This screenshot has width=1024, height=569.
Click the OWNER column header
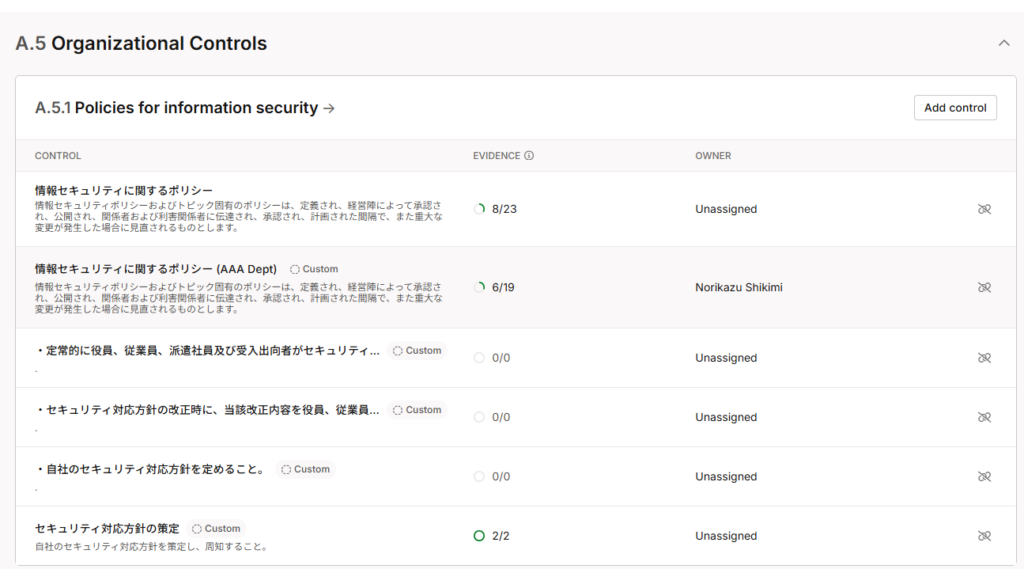[713, 156]
